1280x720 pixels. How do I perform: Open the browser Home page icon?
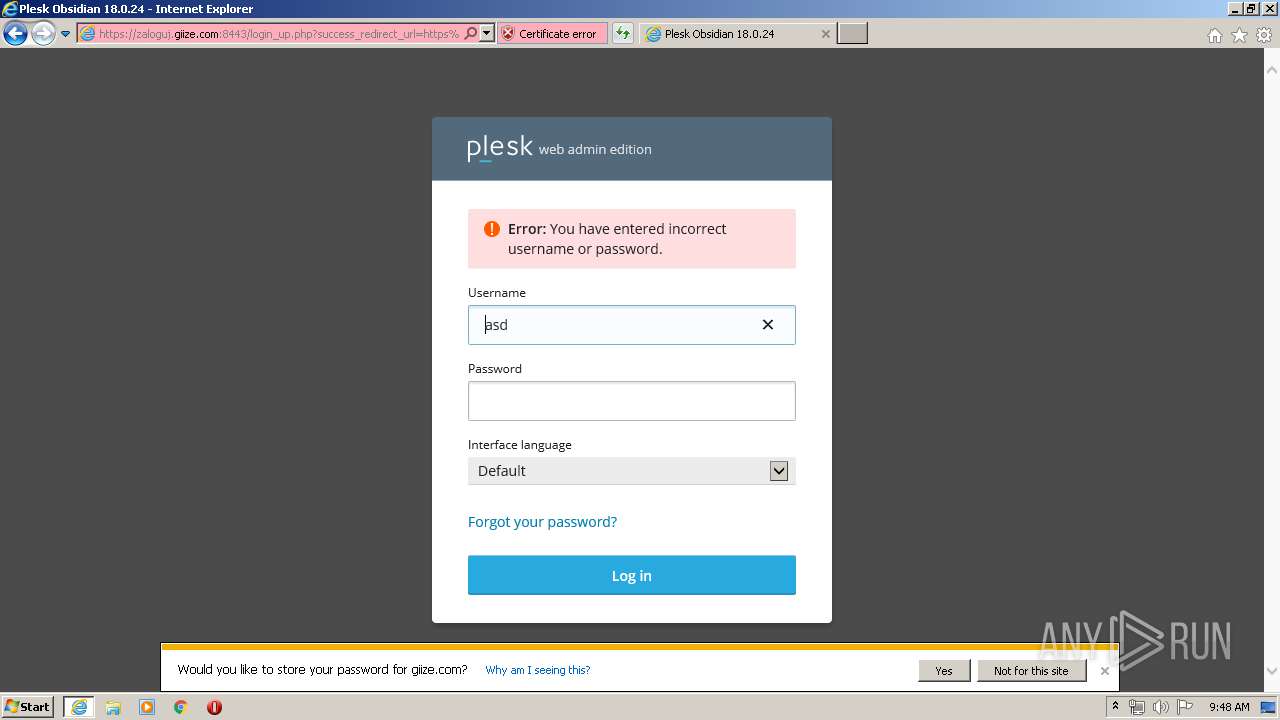(1214, 35)
